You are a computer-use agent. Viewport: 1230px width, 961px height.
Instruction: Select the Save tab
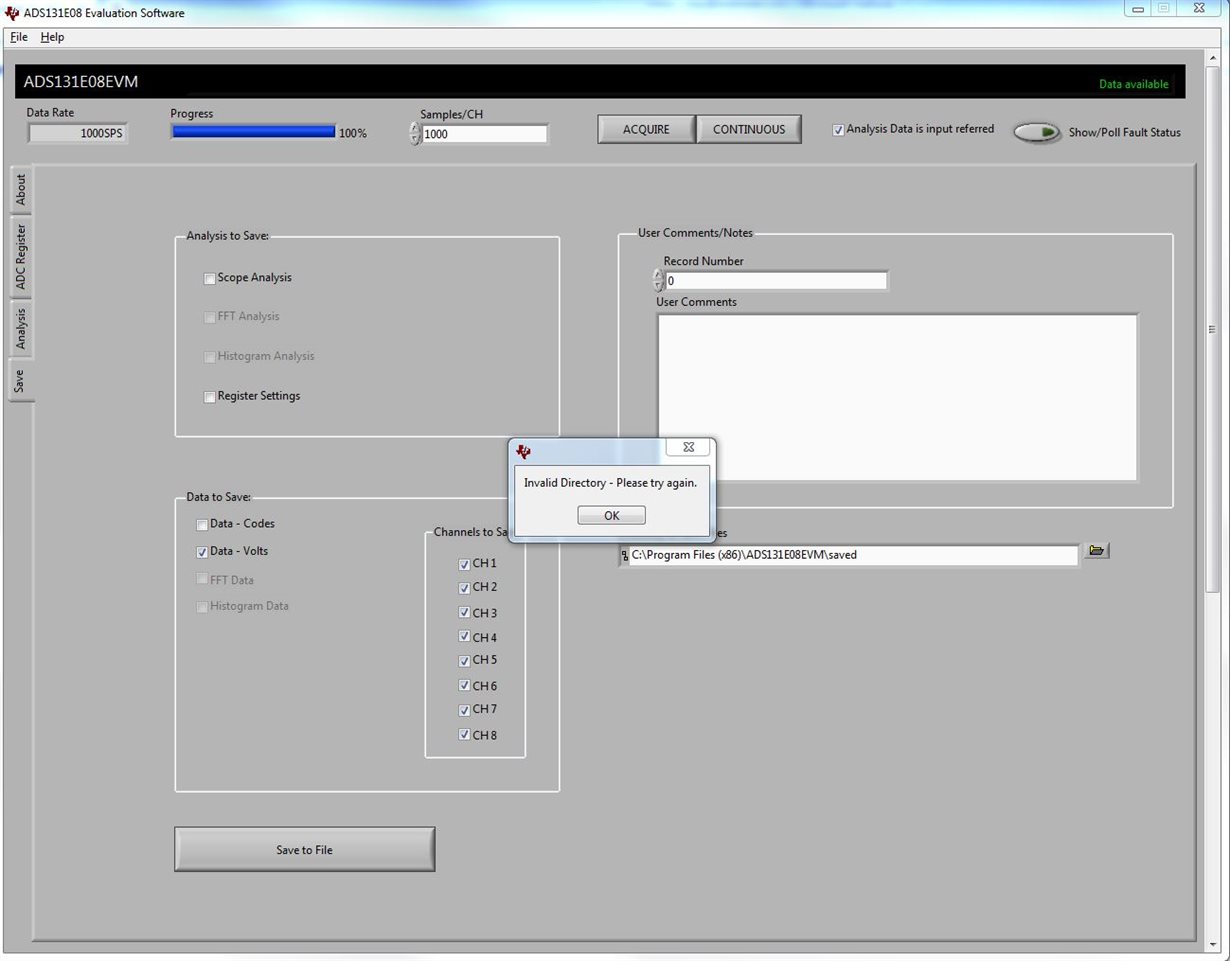[x=20, y=380]
